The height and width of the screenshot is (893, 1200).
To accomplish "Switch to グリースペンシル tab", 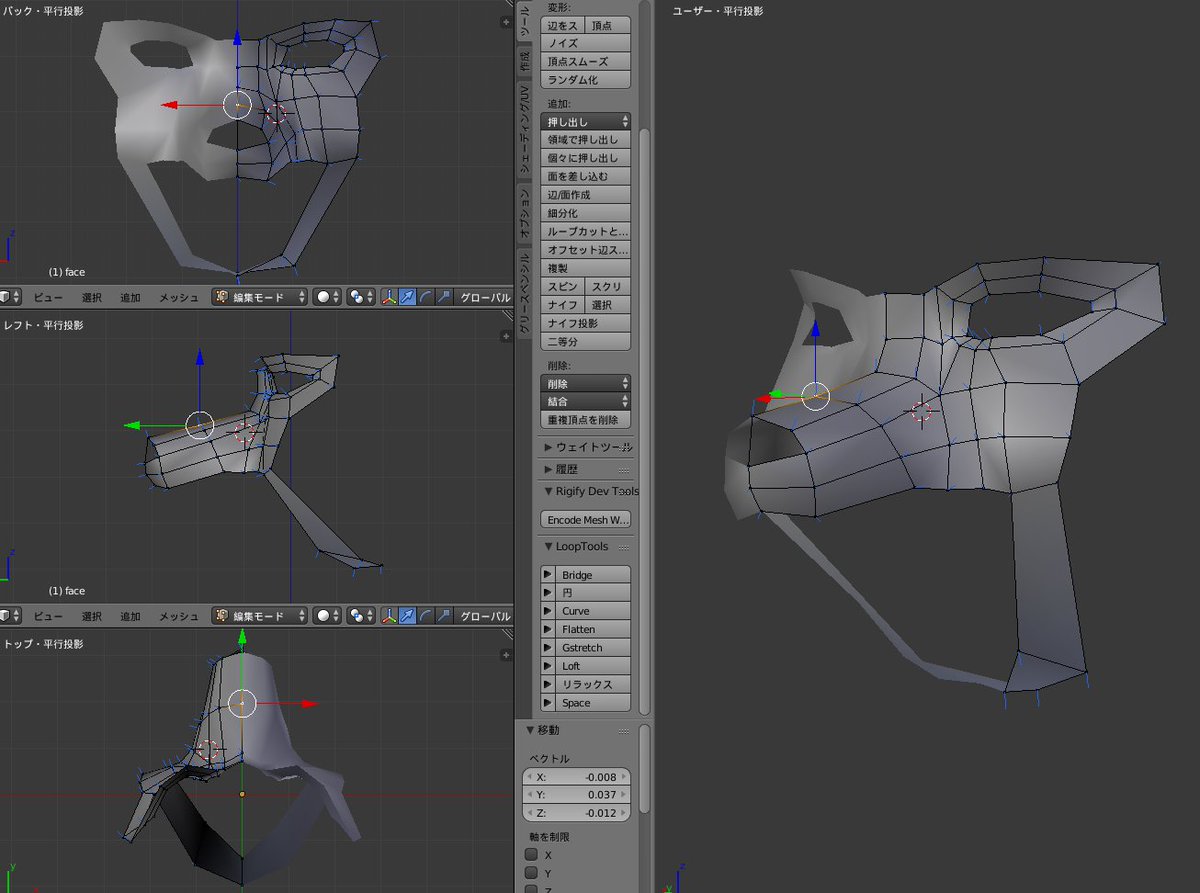I will [525, 293].
